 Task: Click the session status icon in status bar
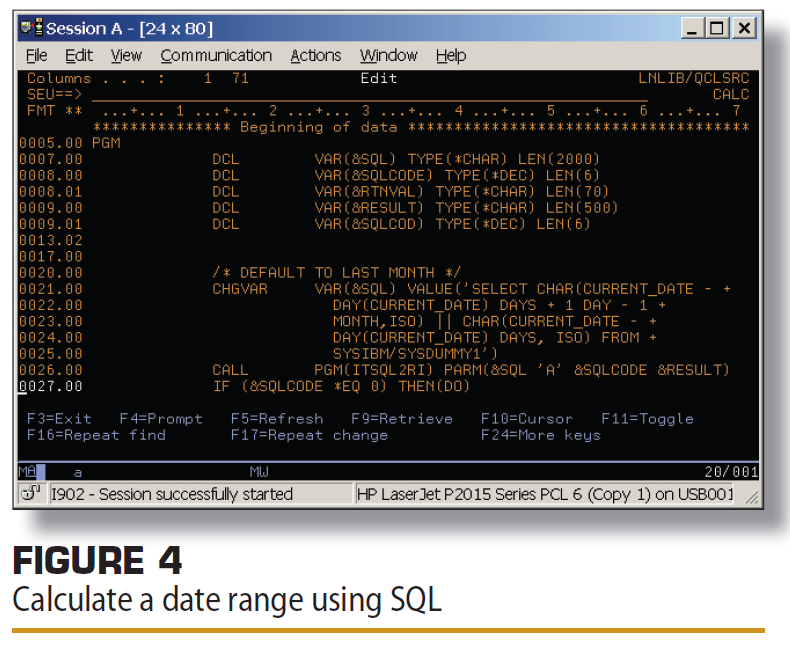31,494
